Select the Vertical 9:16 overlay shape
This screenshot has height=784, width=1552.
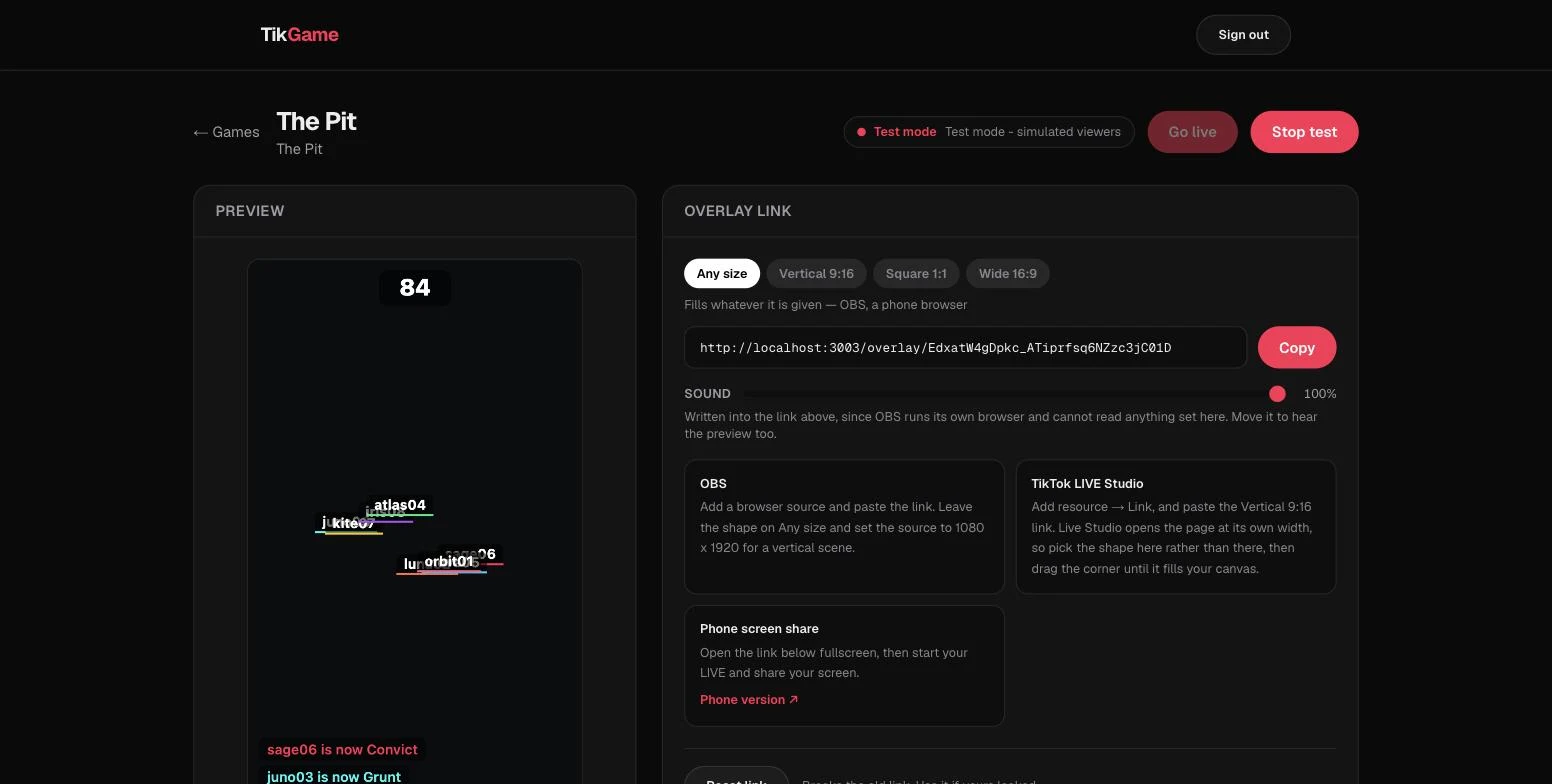pos(816,274)
